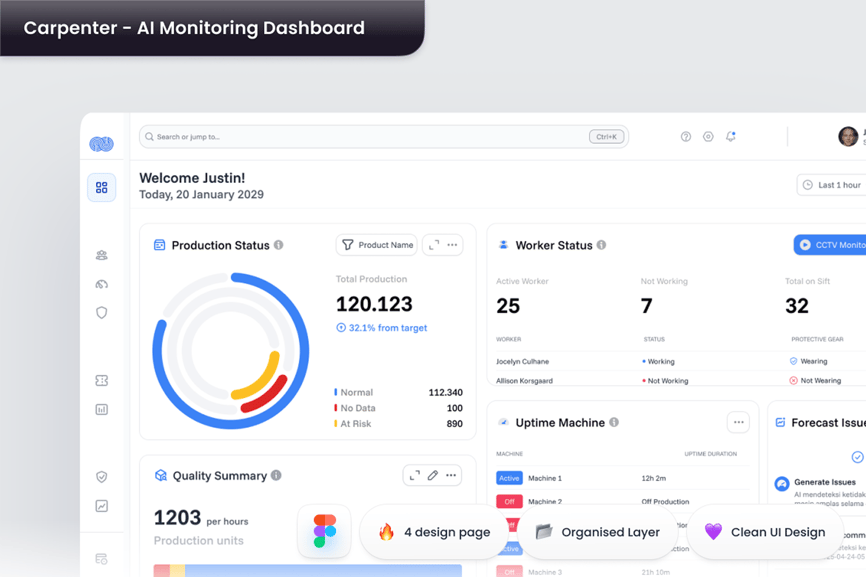Click the 32.1% from target link
The image size is (866, 577).
coord(382,328)
